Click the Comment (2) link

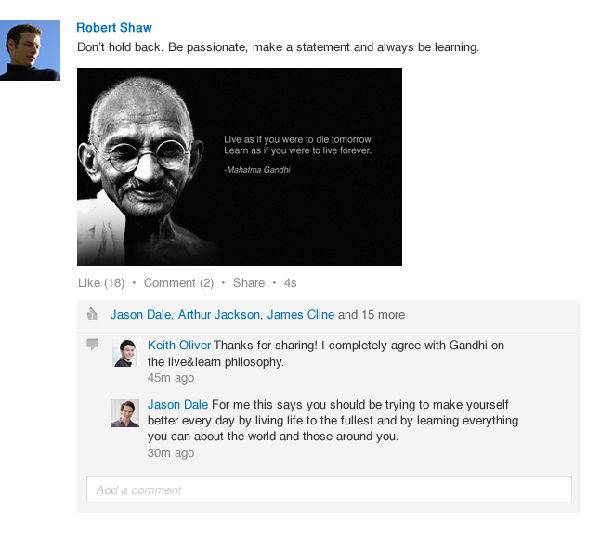(179, 283)
